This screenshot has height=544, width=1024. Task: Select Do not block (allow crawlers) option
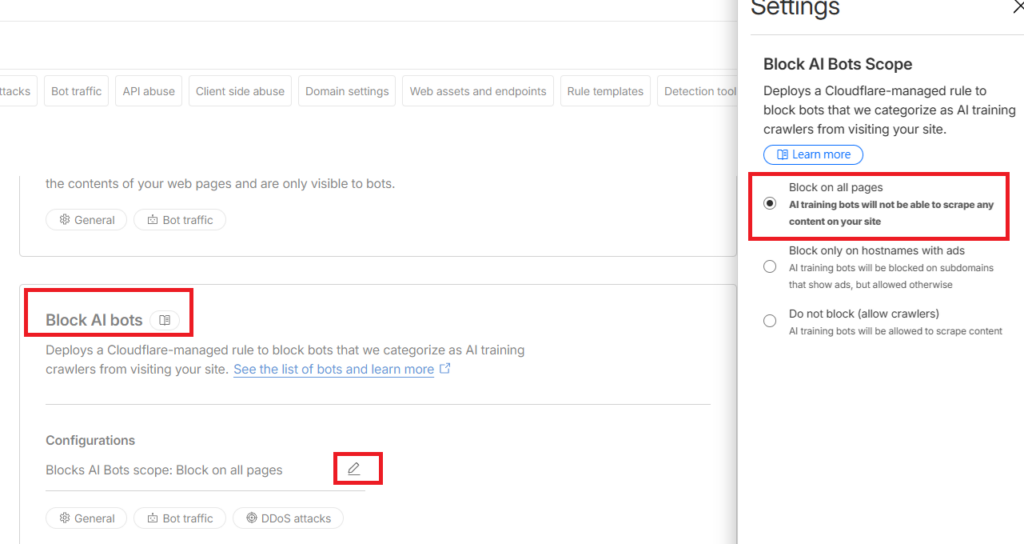point(769,321)
